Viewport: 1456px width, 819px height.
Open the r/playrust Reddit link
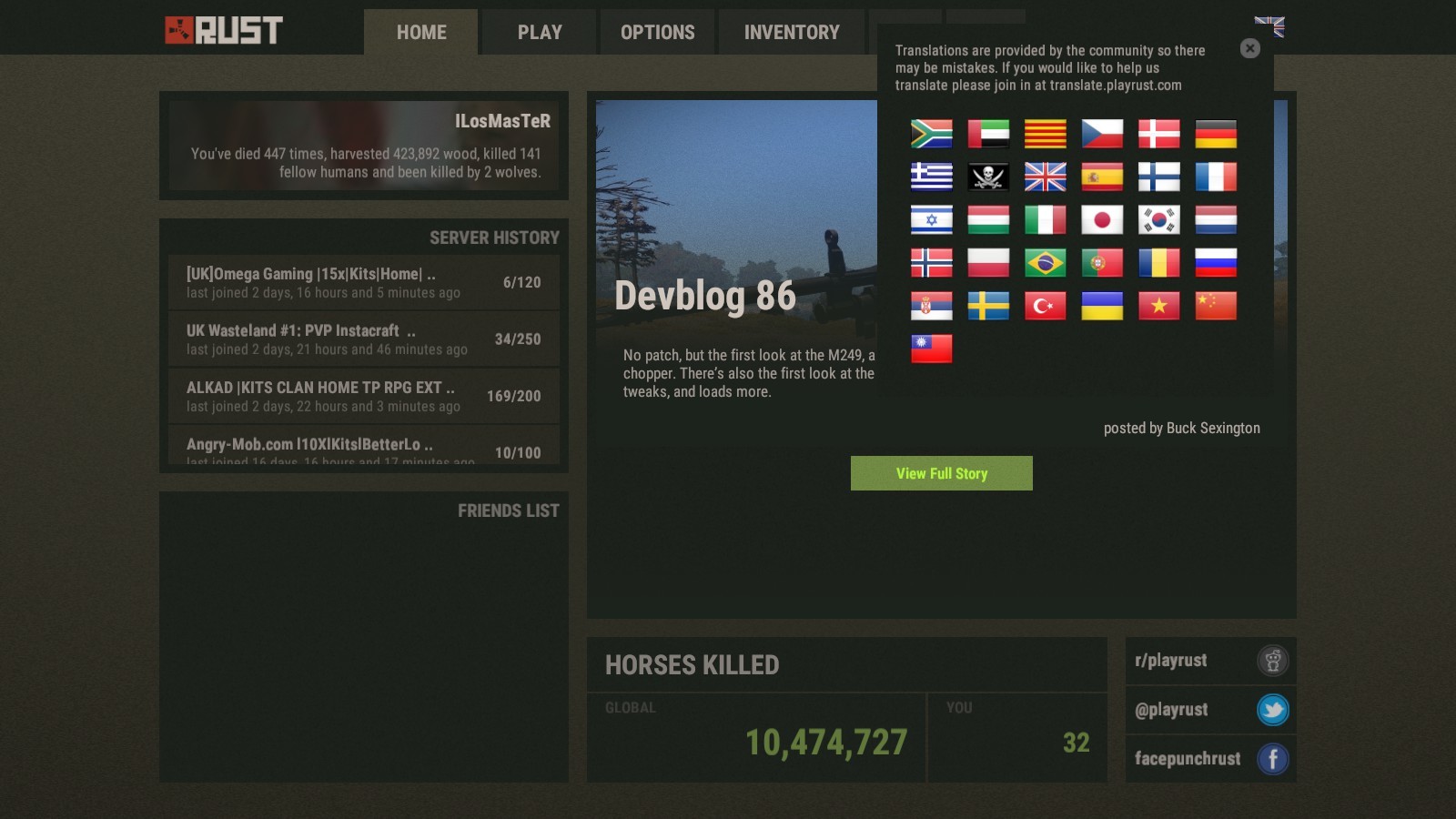click(x=1211, y=661)
